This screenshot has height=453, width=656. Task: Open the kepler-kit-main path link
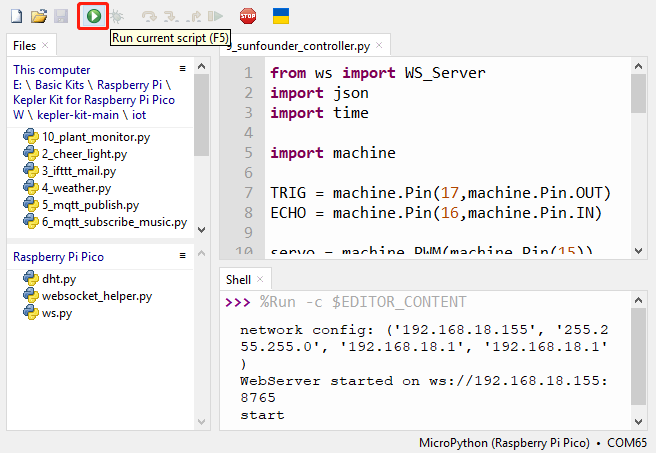click(x=78, y=115)
